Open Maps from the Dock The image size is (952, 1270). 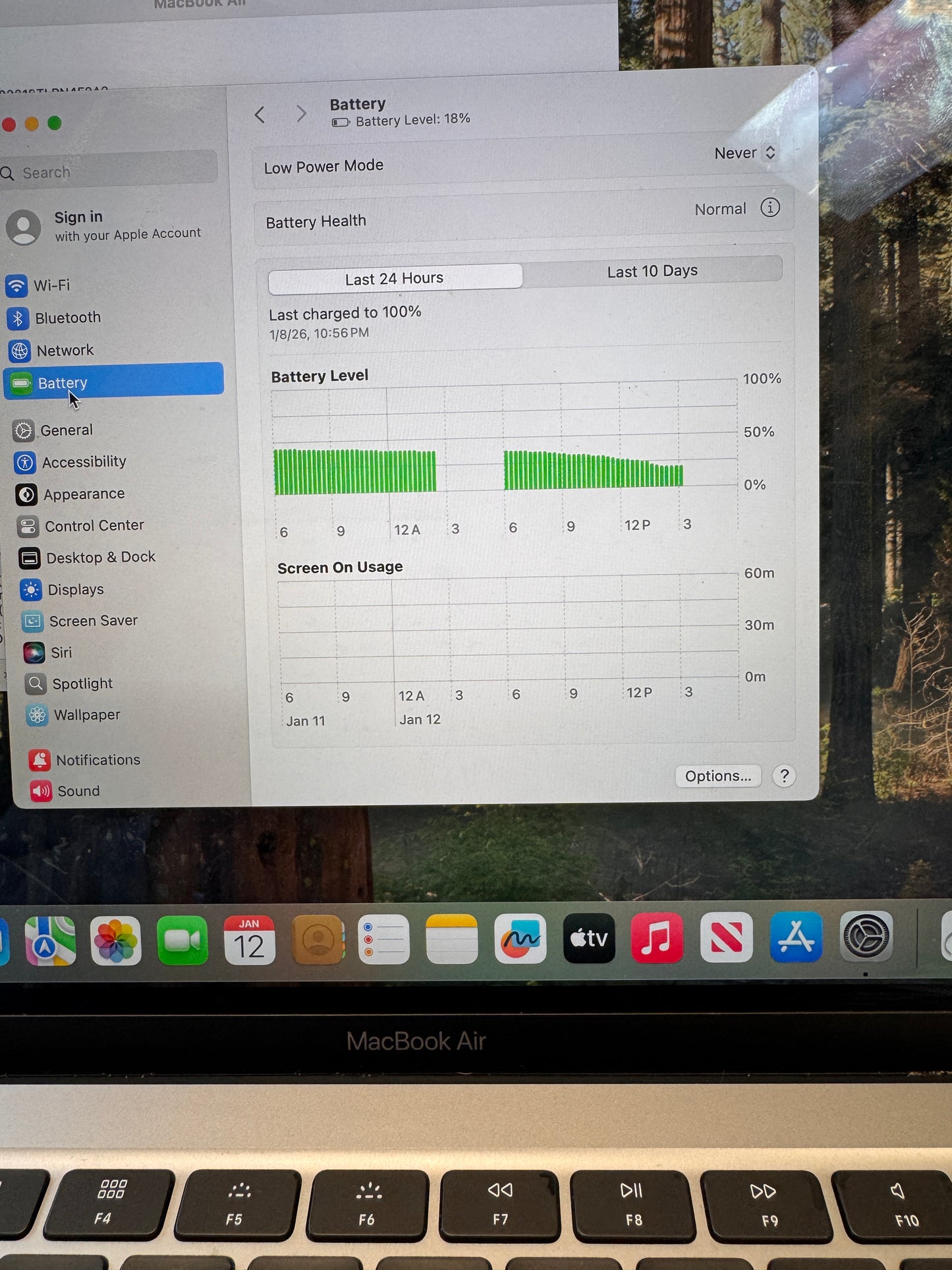pos(50,941)
